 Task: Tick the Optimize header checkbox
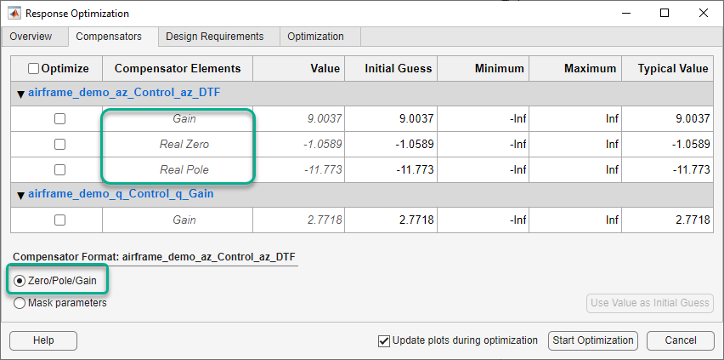point(33,69)
